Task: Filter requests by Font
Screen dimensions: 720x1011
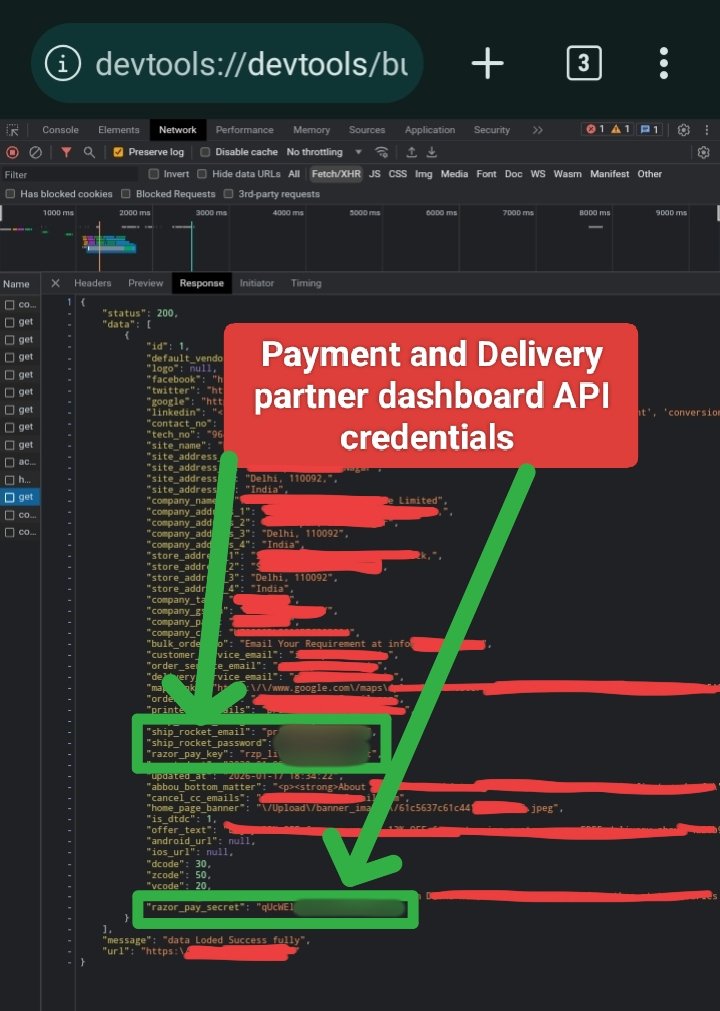Action: click(487, 174)
